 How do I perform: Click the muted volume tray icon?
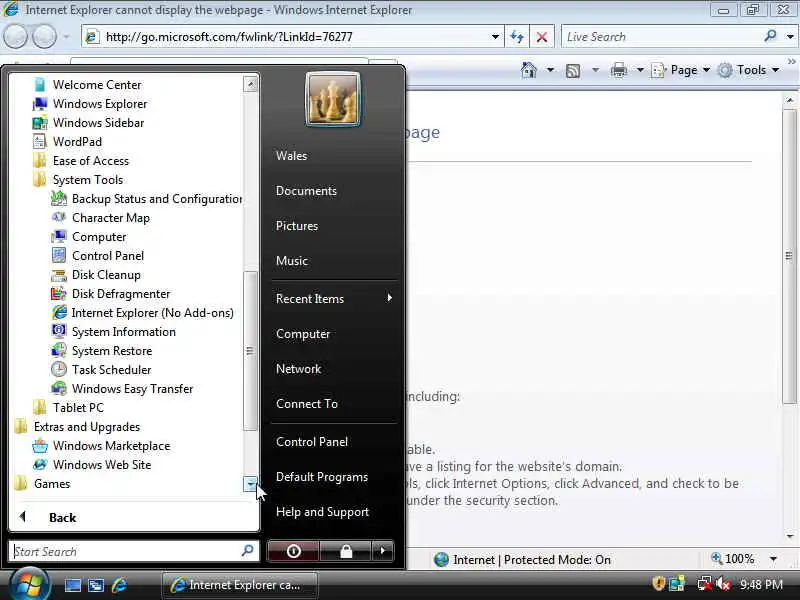tap(723, 583)
